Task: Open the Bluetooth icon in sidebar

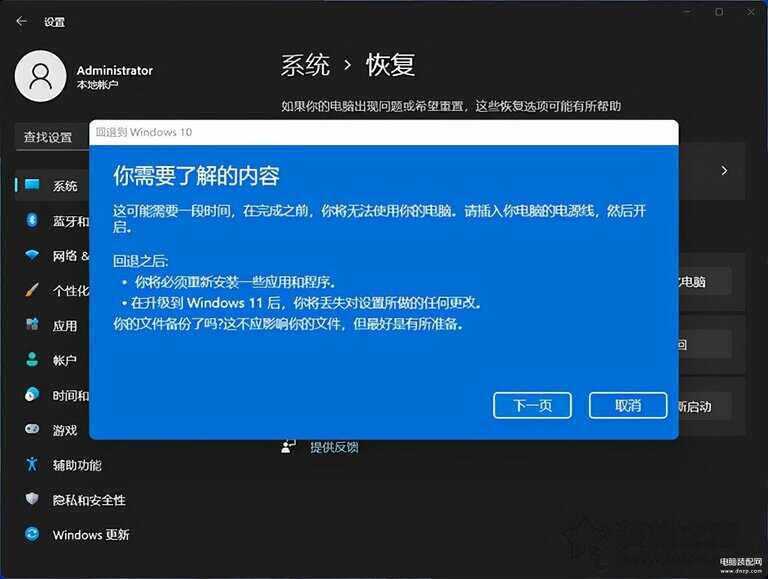Action: (33, 220)
